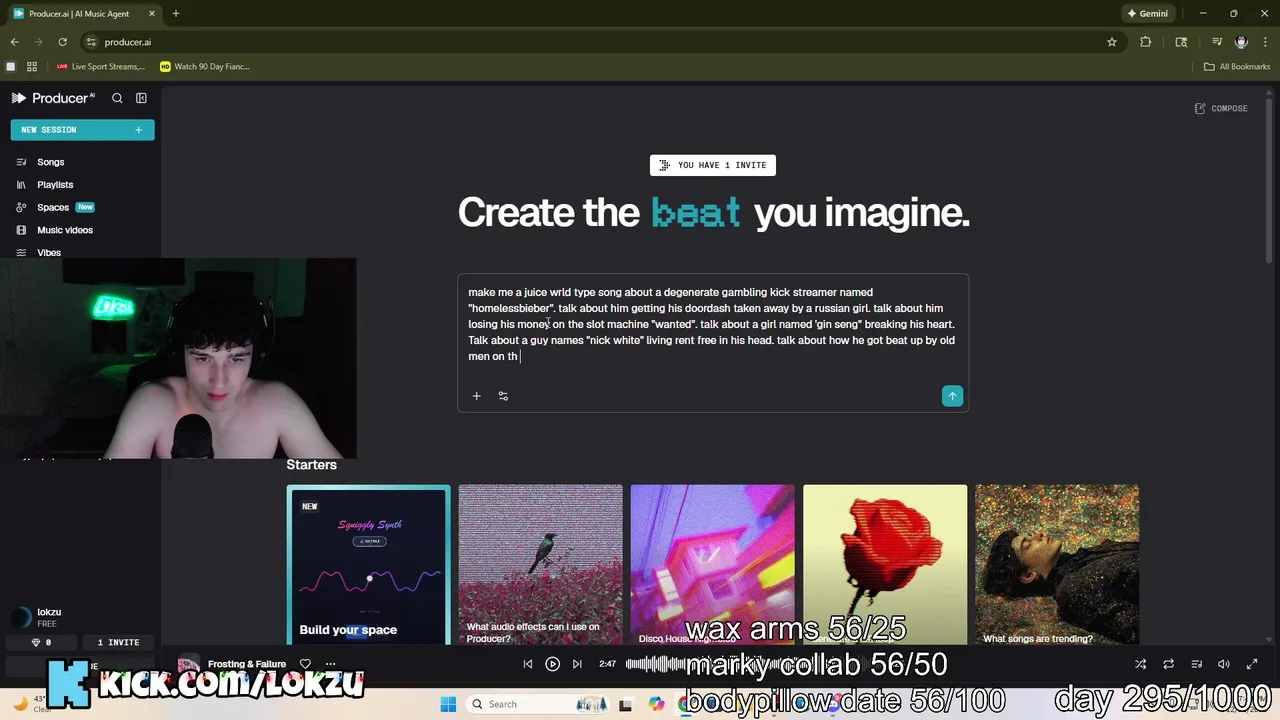The width and height of the screenshot is (1280, 720).
Task: Open Live Sport Streams bookmark
Action: [x=100, y=67]
